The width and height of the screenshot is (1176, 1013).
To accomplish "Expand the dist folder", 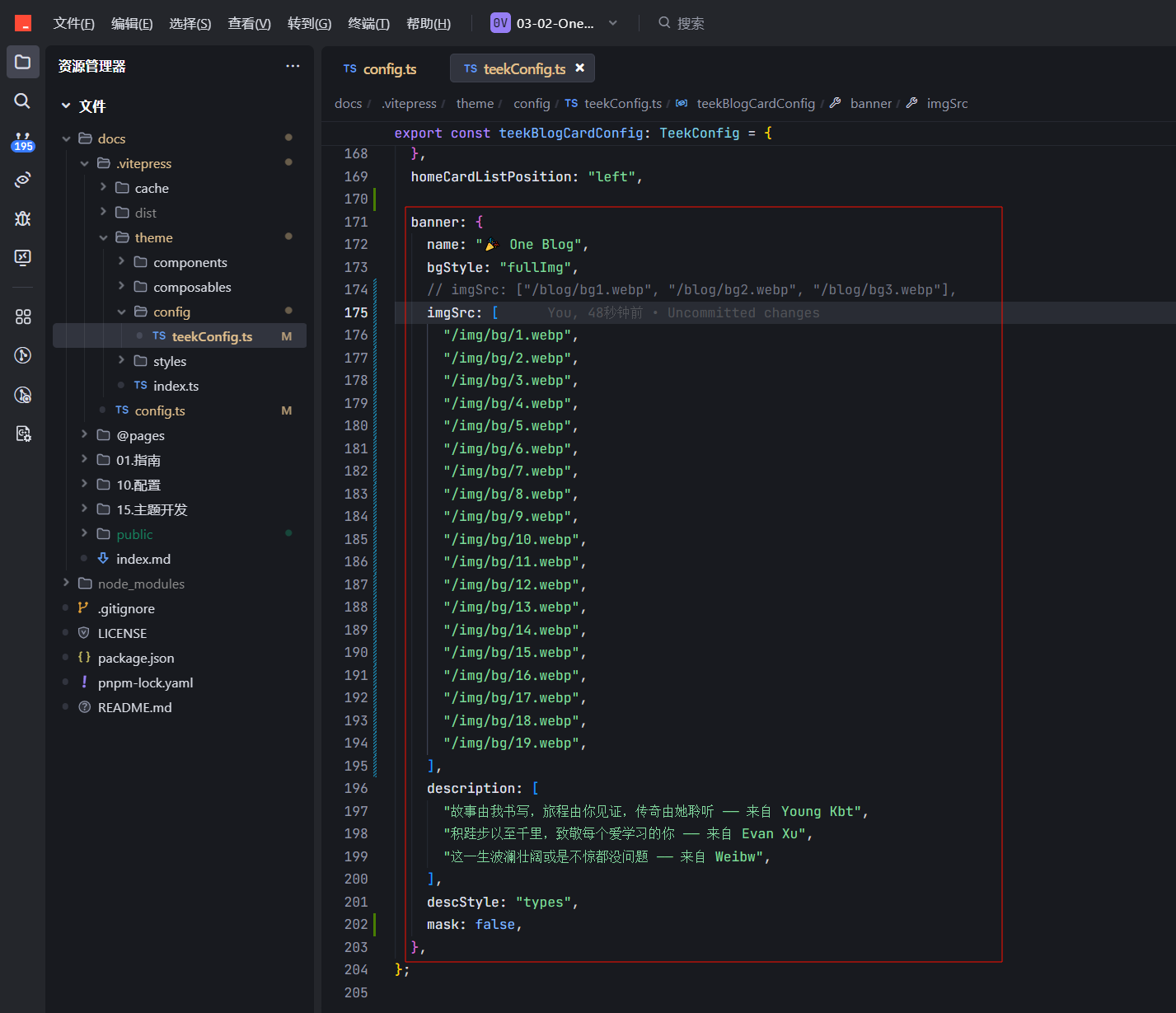I will click(103, 213).
